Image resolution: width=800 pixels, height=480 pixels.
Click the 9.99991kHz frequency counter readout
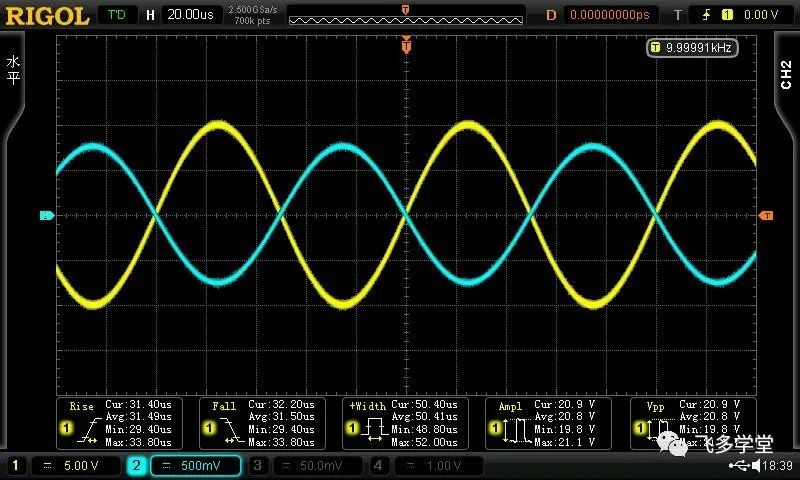click(x=699, y=47)
